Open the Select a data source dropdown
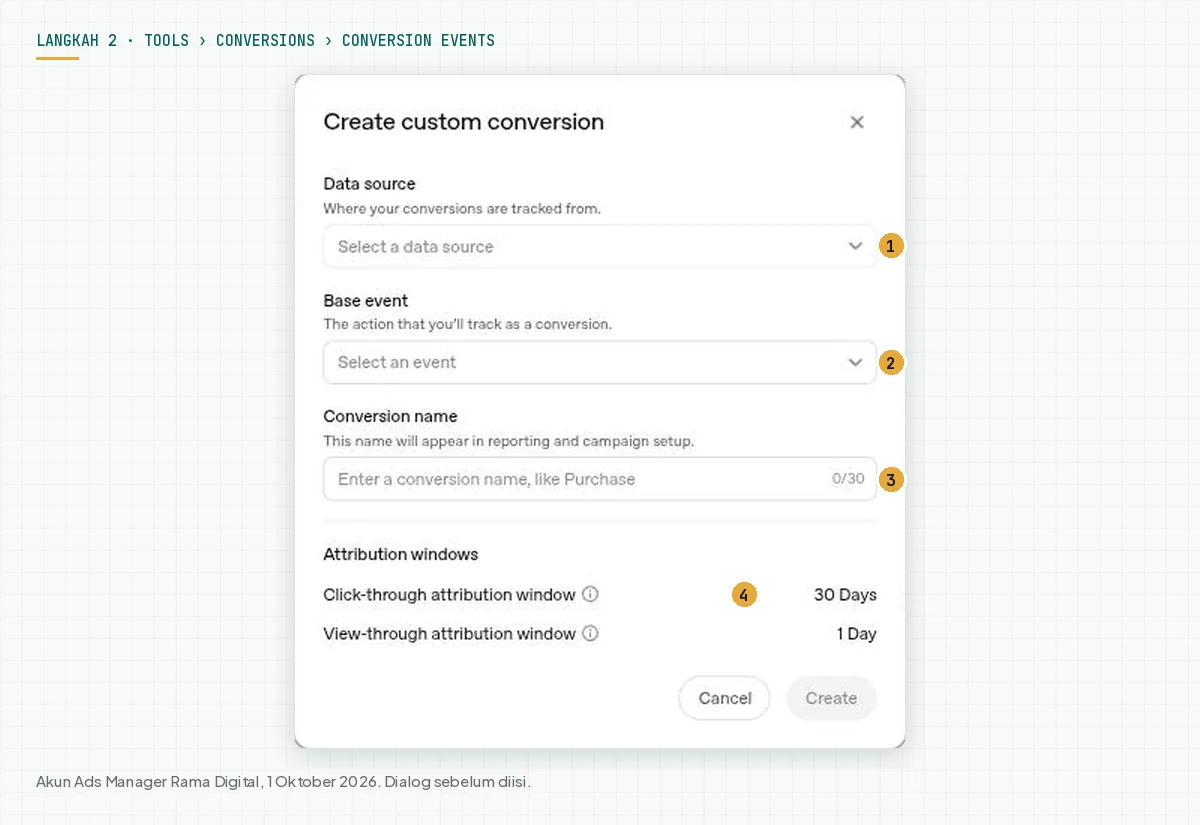 [x=600, y=246]
